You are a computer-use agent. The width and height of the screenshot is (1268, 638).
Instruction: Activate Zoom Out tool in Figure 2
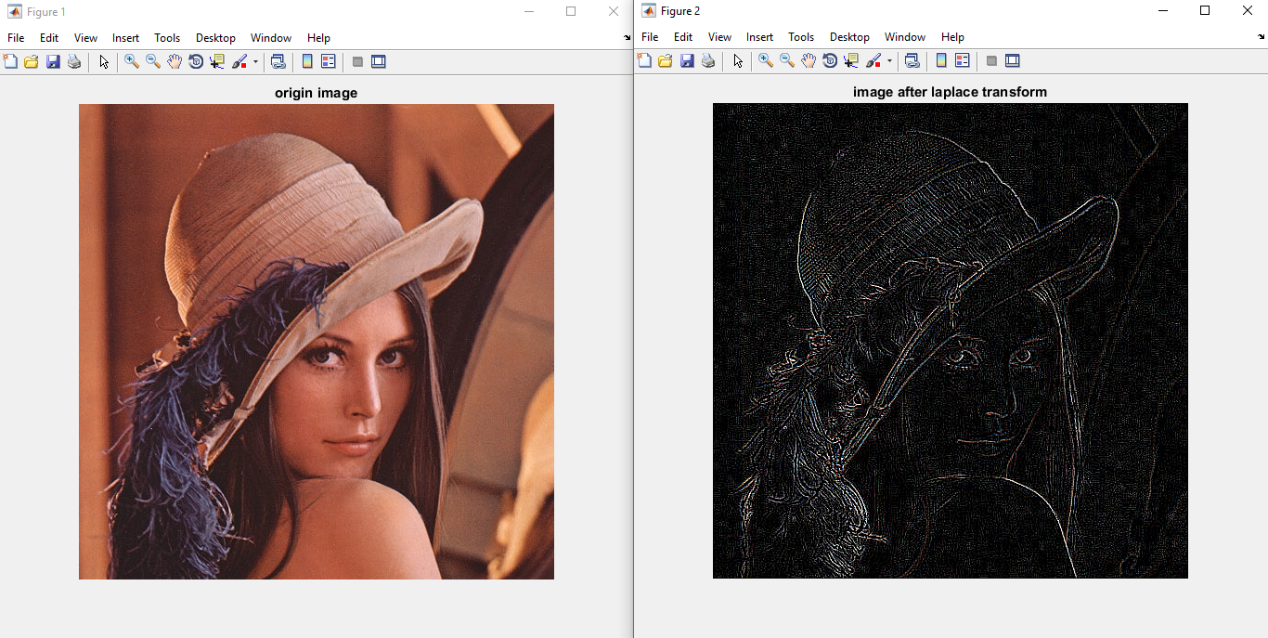point(787,61)
